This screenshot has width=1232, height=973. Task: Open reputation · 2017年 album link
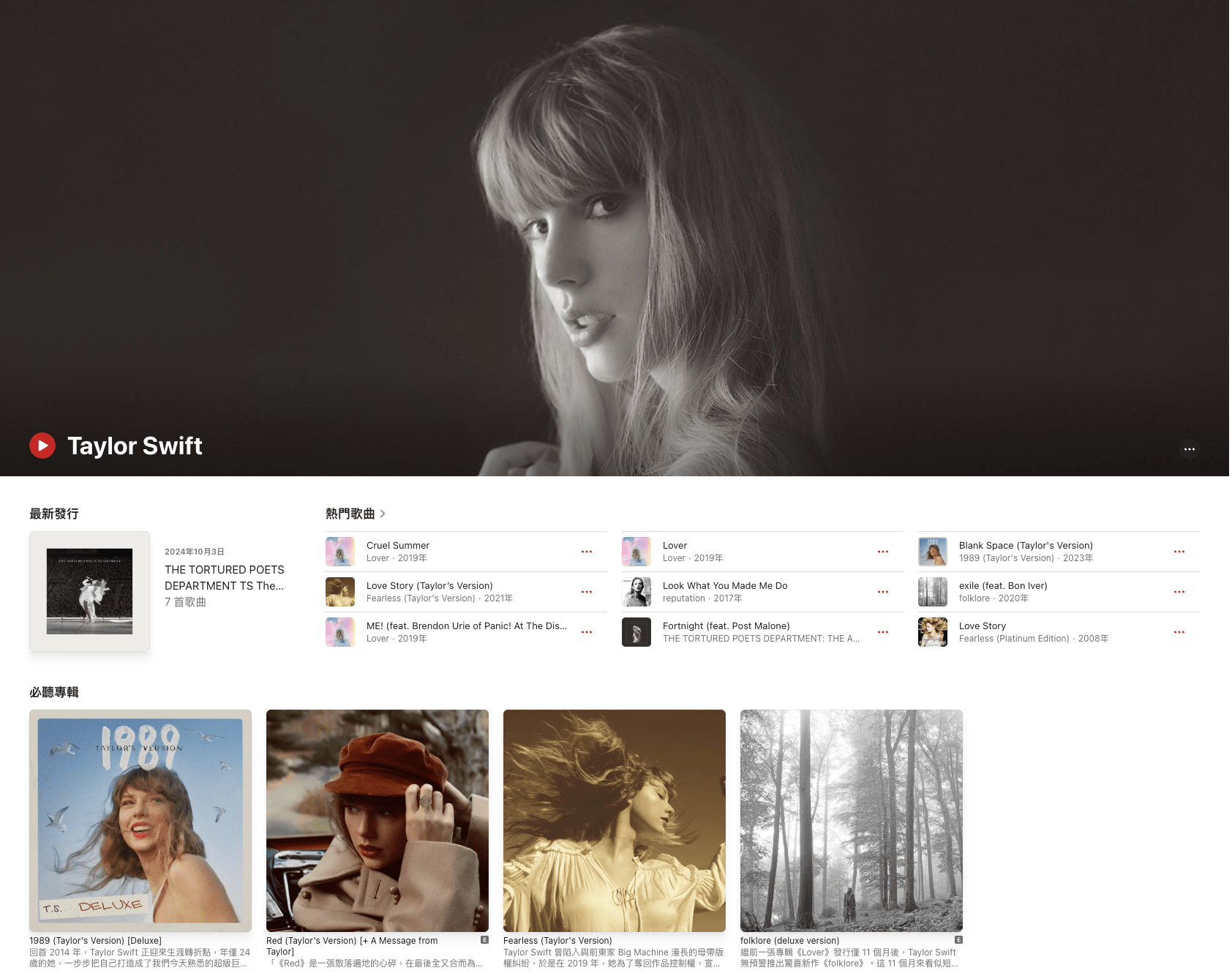pyautogui.click(x=702, y=598)
